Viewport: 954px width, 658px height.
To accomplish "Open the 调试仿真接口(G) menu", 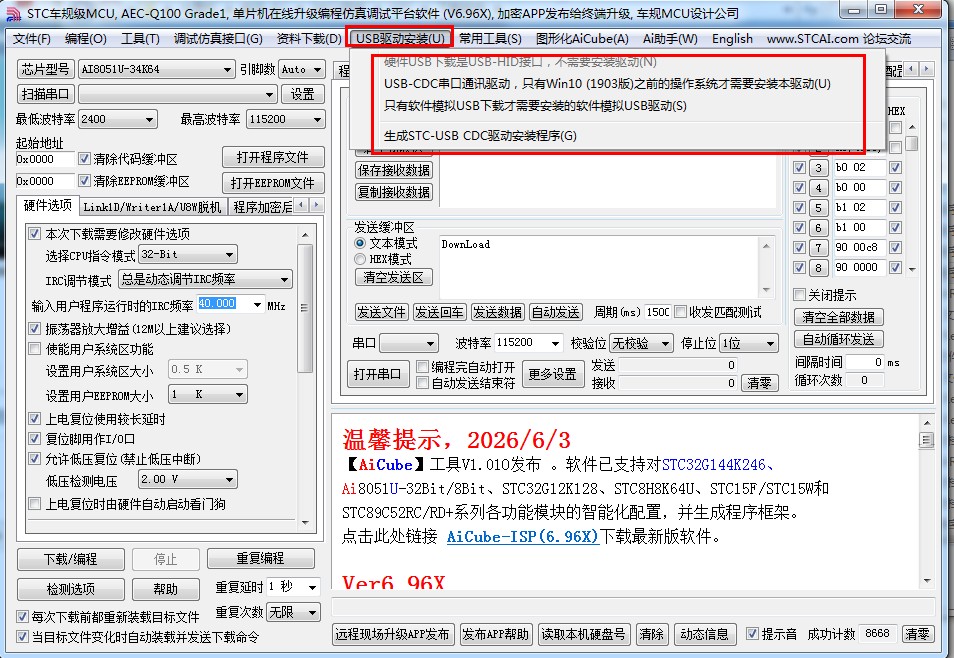I will [218, 39].
